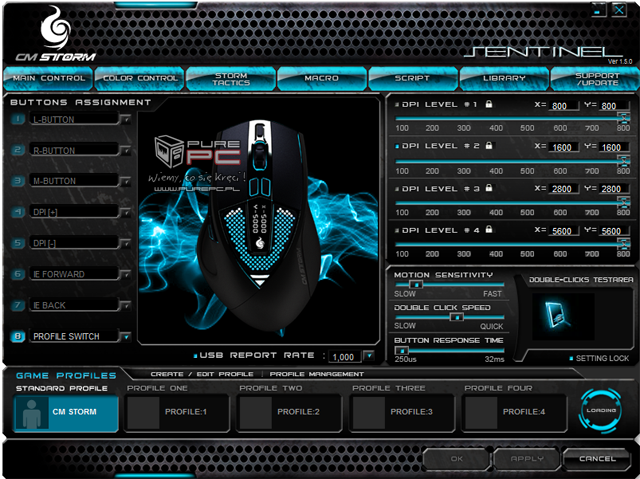Open the Library tab
640x479 pixels.
click(504, 78)
